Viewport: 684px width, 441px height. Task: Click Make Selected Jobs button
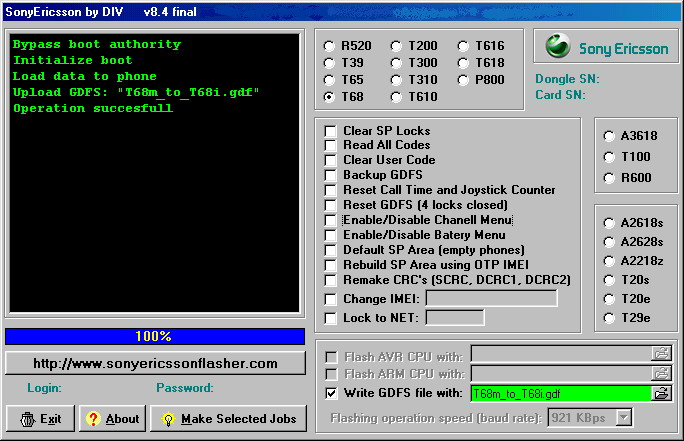tap(228, 419)
